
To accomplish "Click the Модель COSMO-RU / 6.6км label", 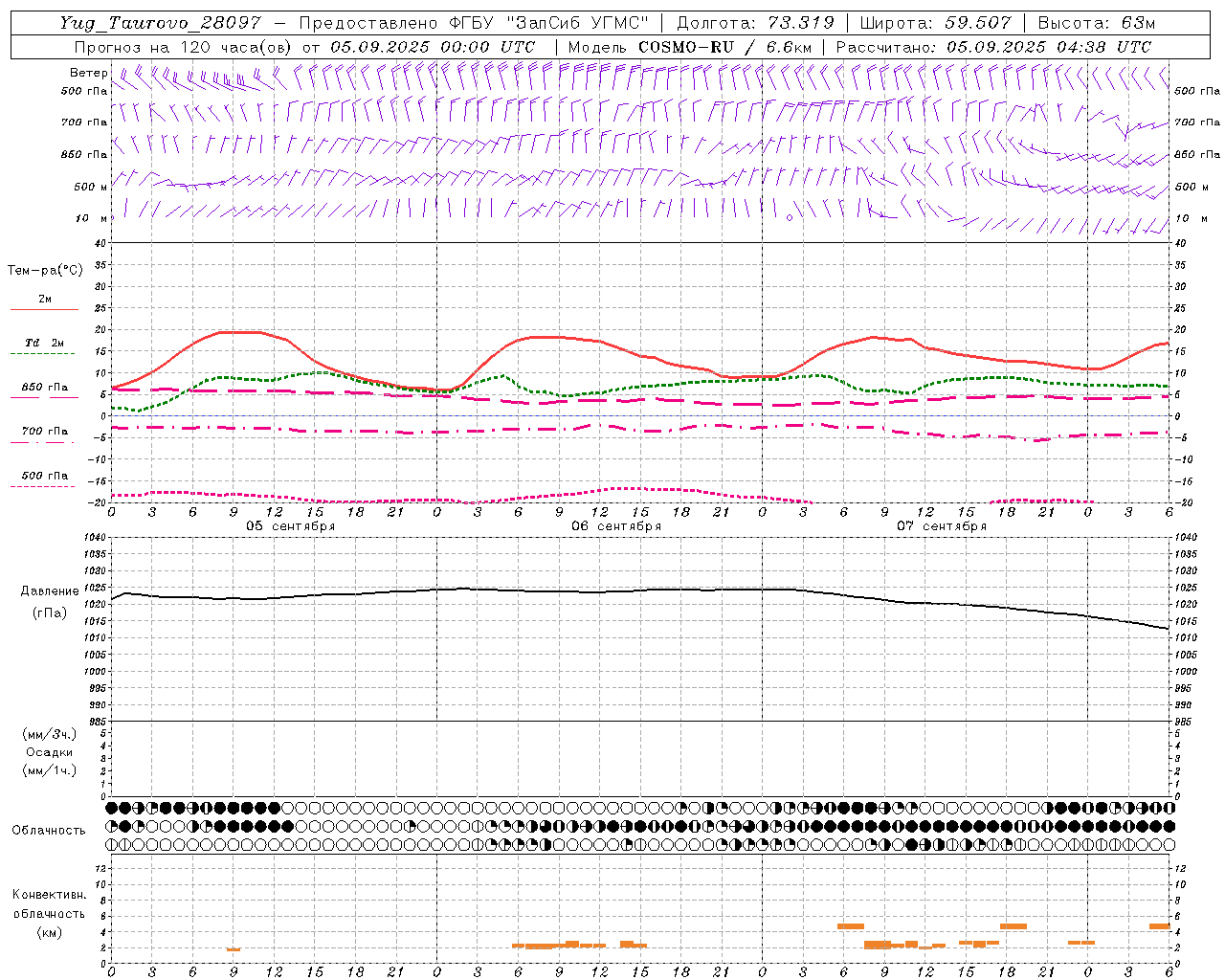I will [690, 47].
